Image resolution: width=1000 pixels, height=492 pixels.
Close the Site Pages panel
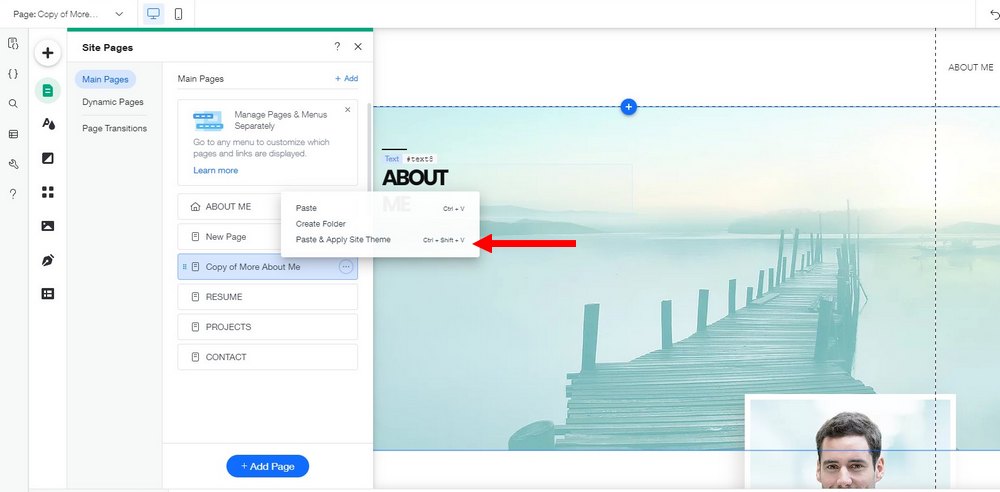358,47
